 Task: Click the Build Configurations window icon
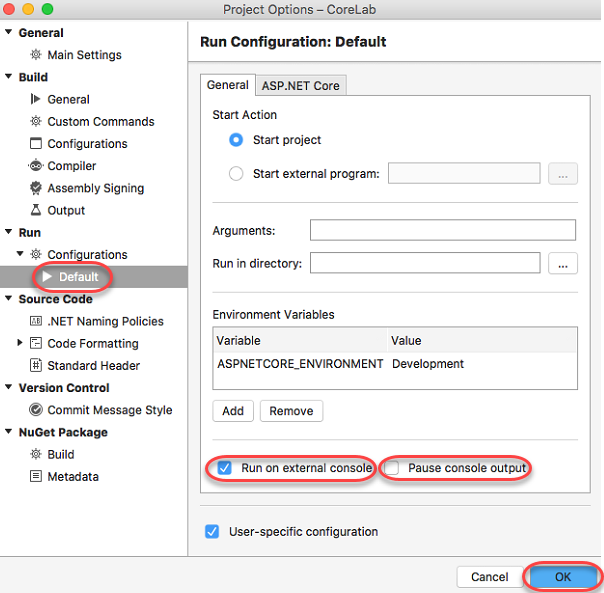(36, 143)
